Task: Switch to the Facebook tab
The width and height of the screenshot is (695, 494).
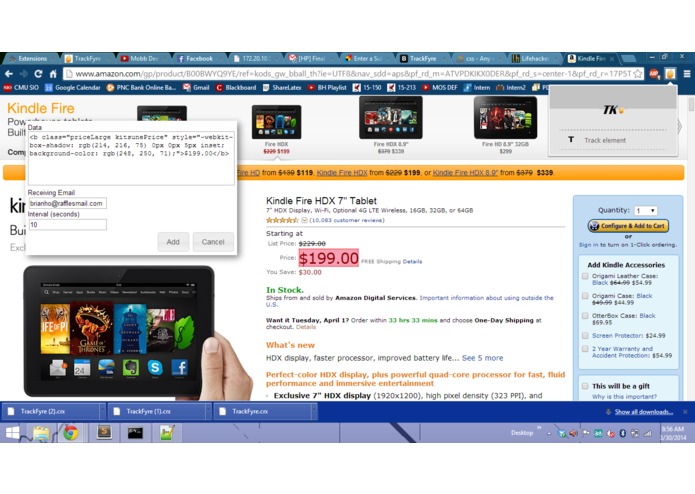Action: (x=199, y=58)
